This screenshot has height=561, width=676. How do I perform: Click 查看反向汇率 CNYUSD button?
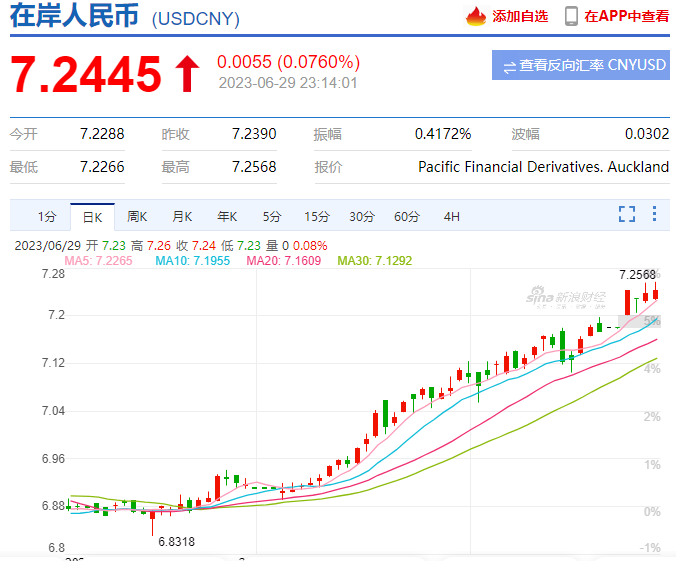coord(581,65)
